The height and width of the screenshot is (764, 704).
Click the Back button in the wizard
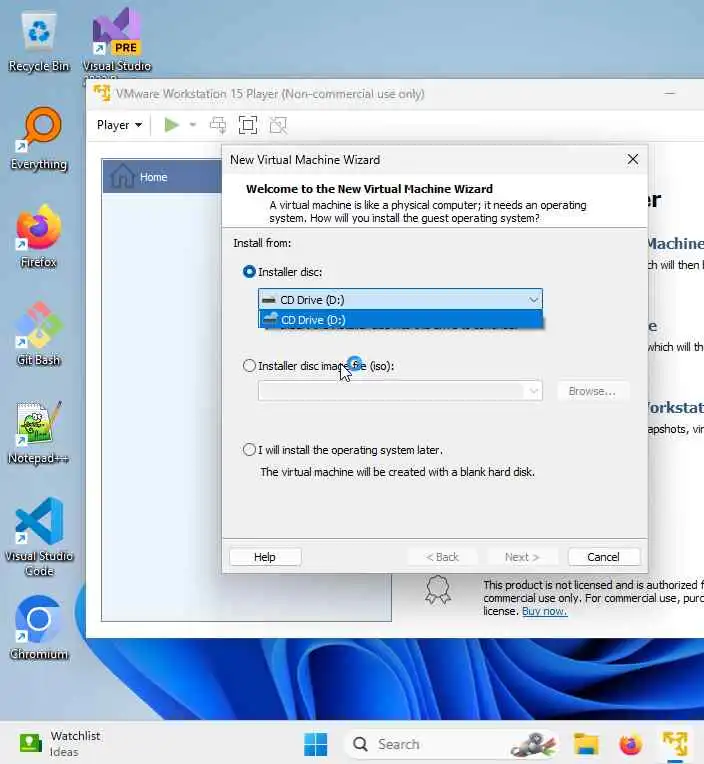pos(442,557)
